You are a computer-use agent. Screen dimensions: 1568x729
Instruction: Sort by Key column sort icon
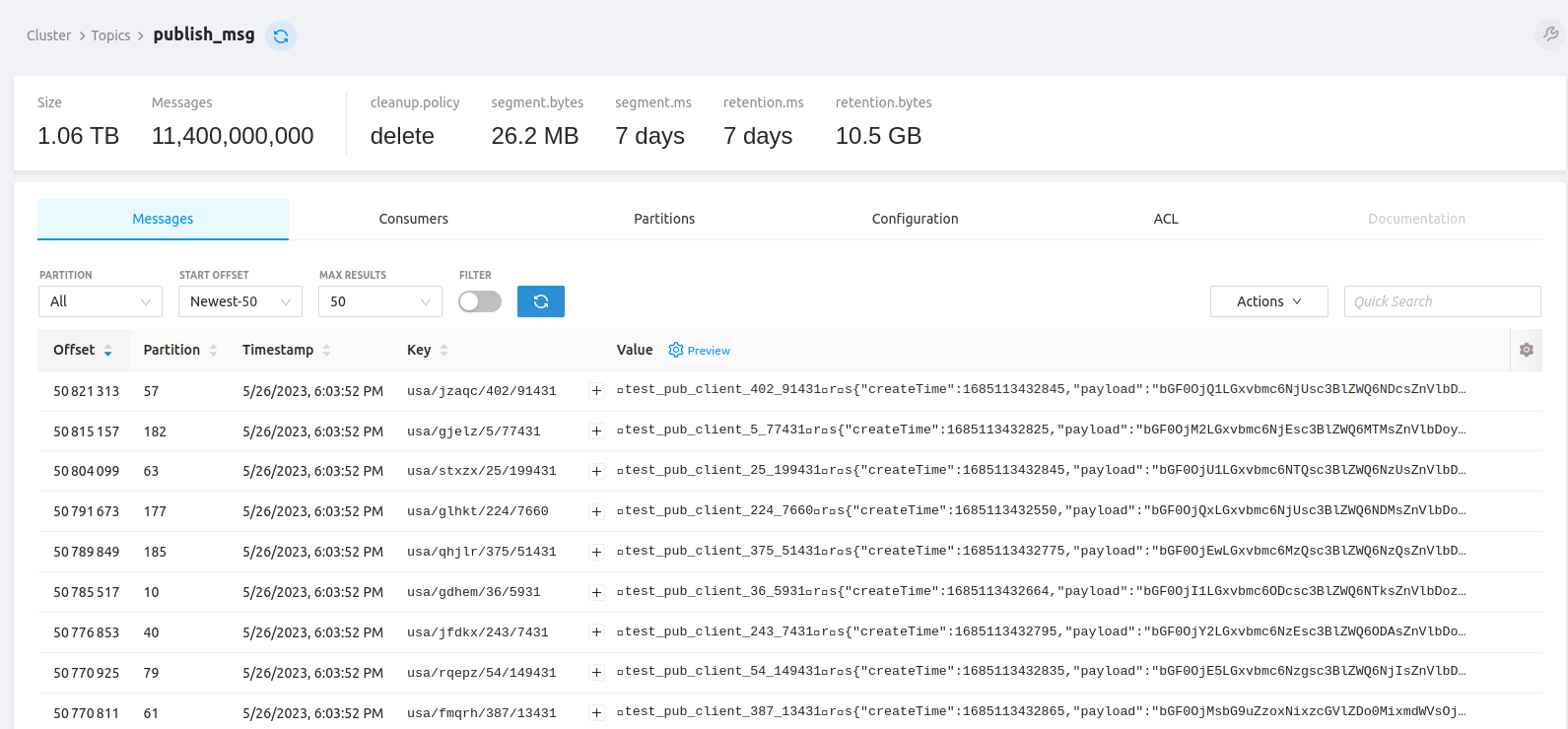pos(443,351)
